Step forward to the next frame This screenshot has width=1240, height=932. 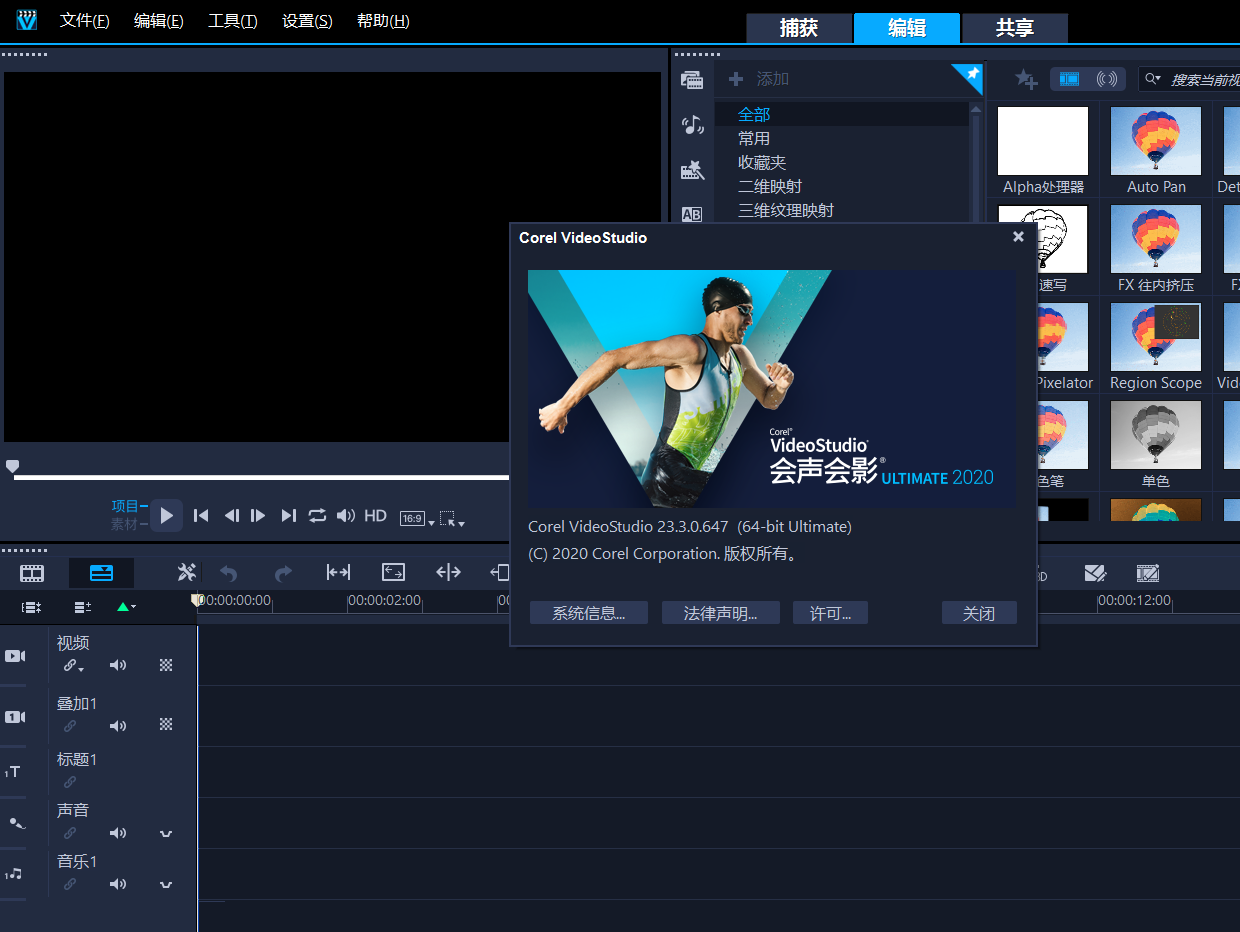(x=258, y=516)
